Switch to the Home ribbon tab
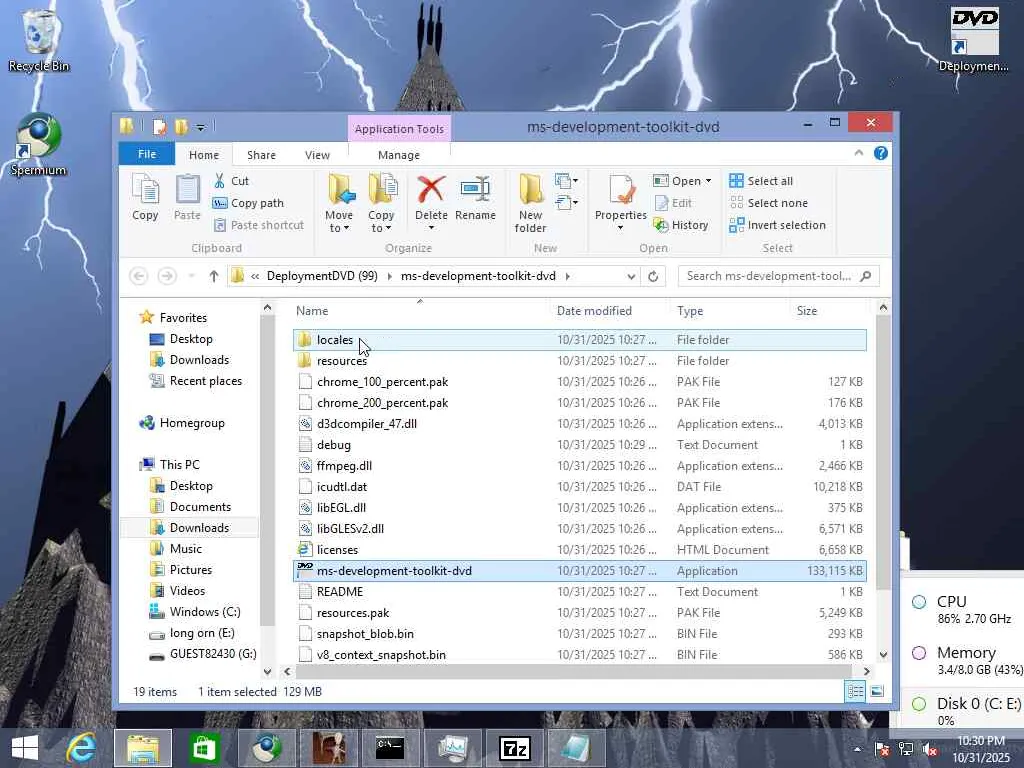This screenshot has height=768, width=1024. tap(204, 155)
